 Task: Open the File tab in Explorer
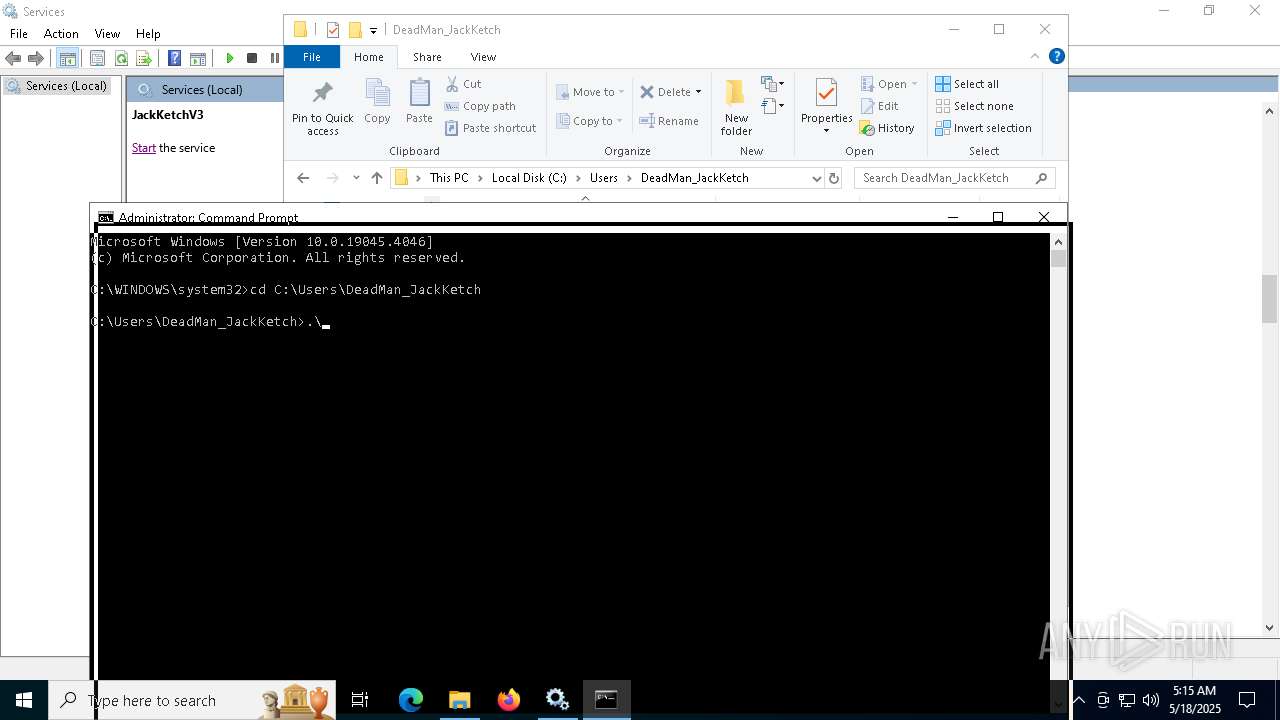click(x=312, y=57)
